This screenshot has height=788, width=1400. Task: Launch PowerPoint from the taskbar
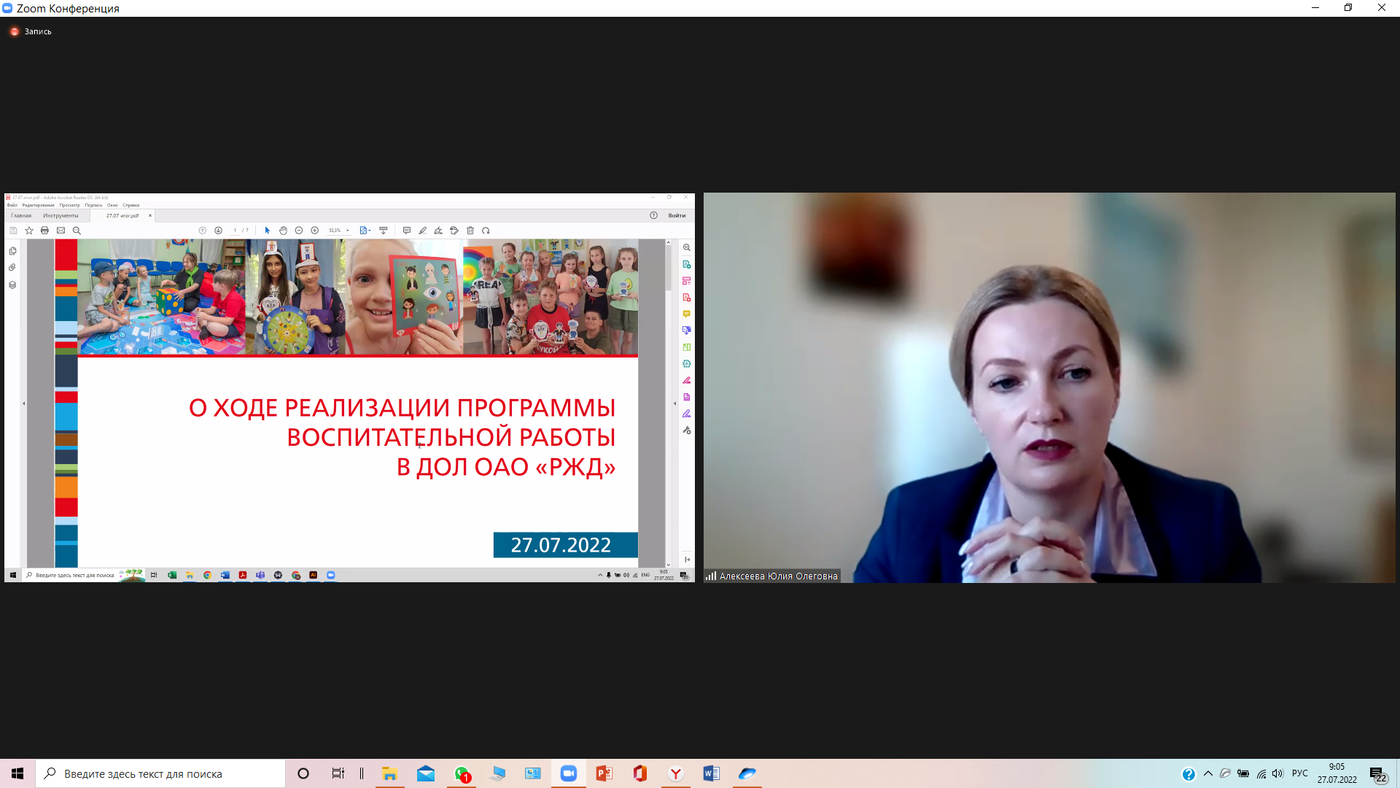(x=604, y=774)
